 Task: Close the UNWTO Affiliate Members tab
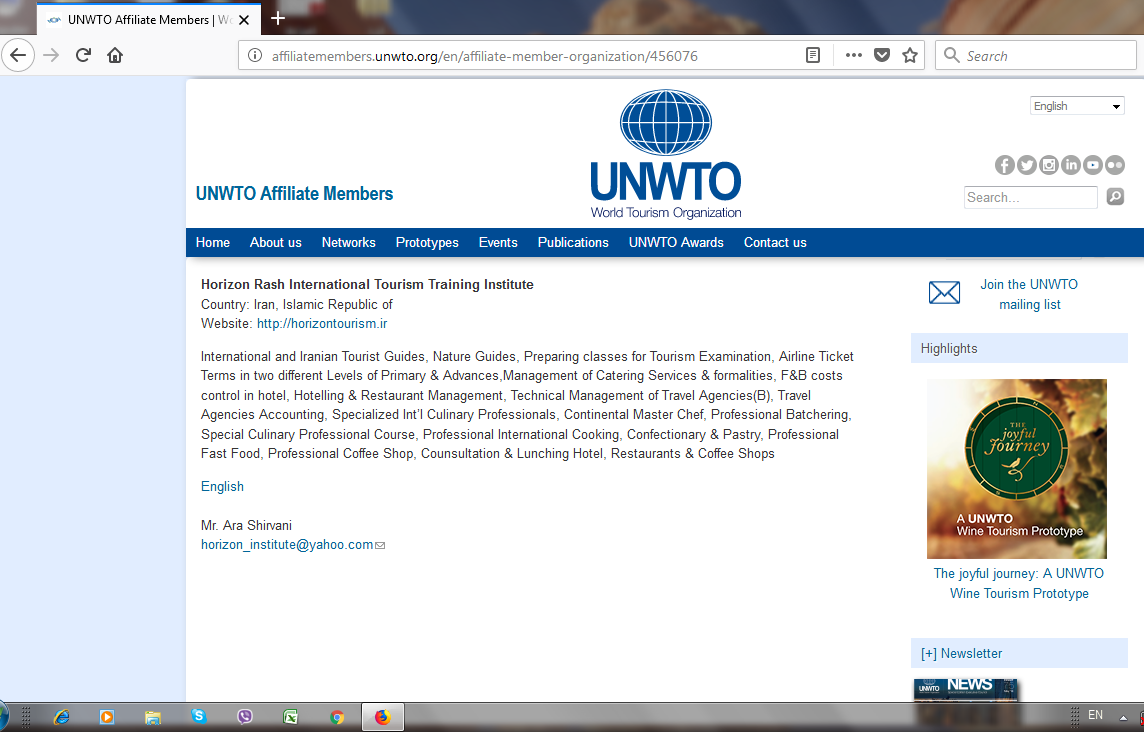[x=244, y=20]
